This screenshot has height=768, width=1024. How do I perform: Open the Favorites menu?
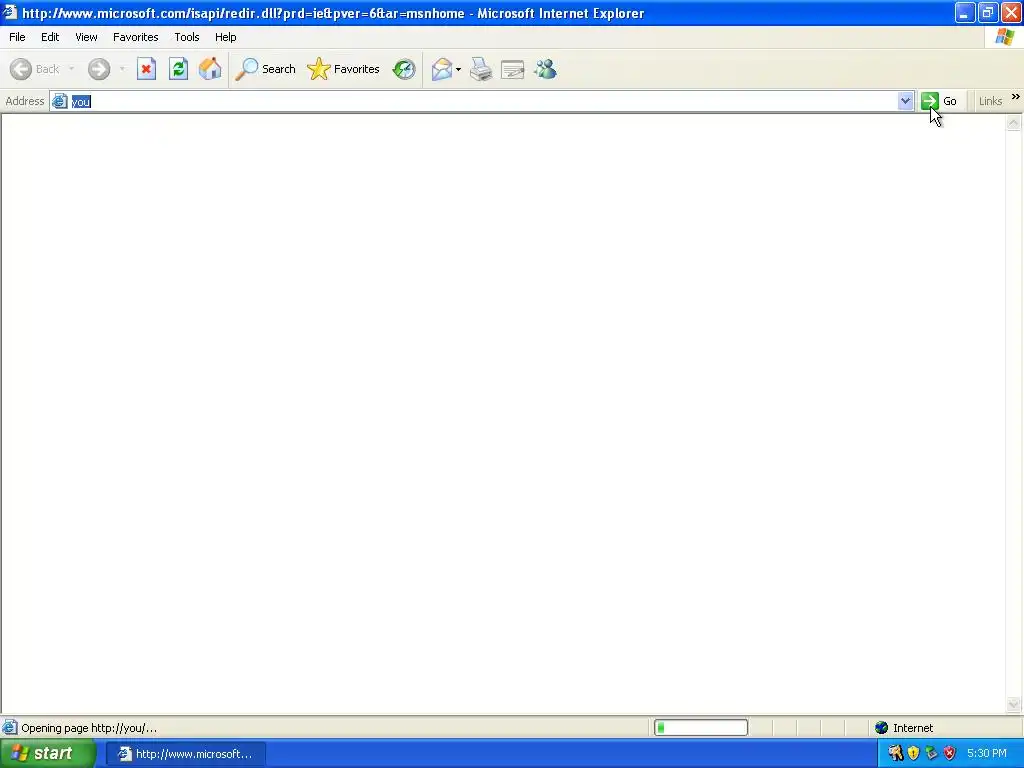[x=135, y=37]
